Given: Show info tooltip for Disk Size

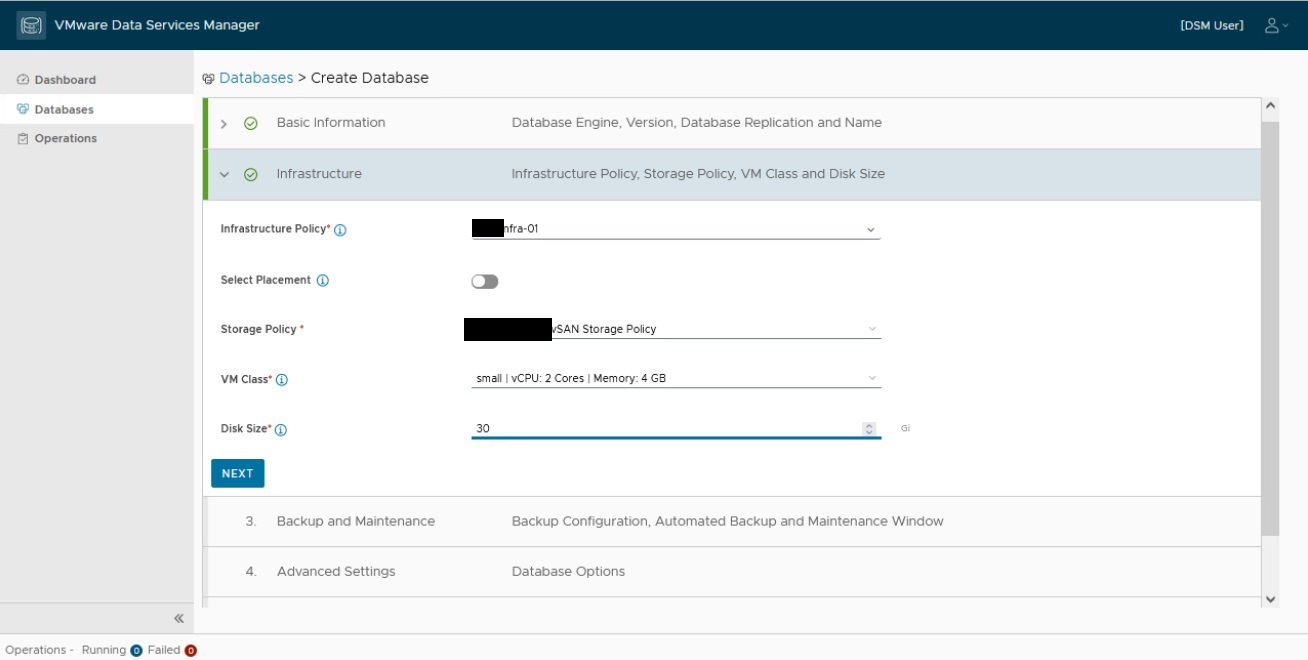Looking at the screenshot, I should pos(281,430).
